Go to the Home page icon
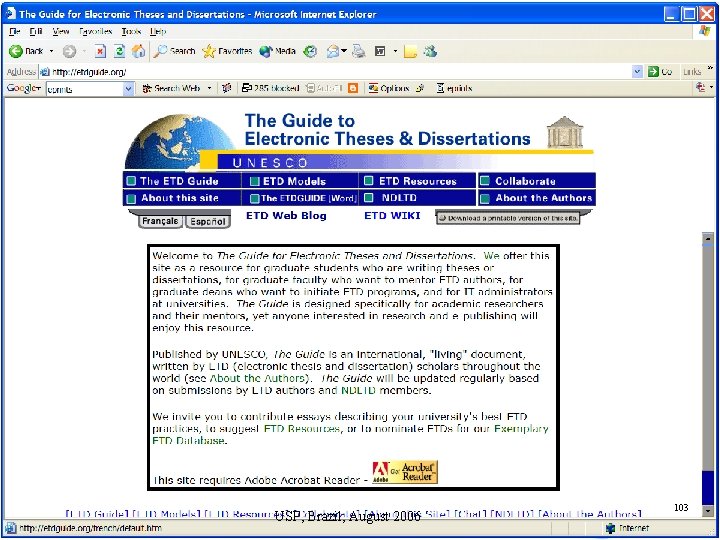The height and width of the screenshot is (540, 720). pos(138,51)
